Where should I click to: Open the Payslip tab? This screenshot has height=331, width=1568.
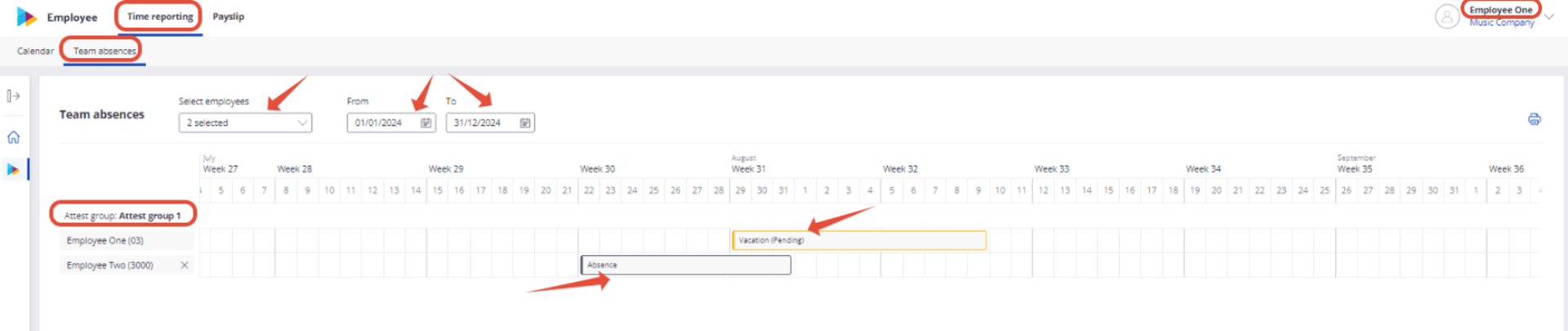(228, 16)
